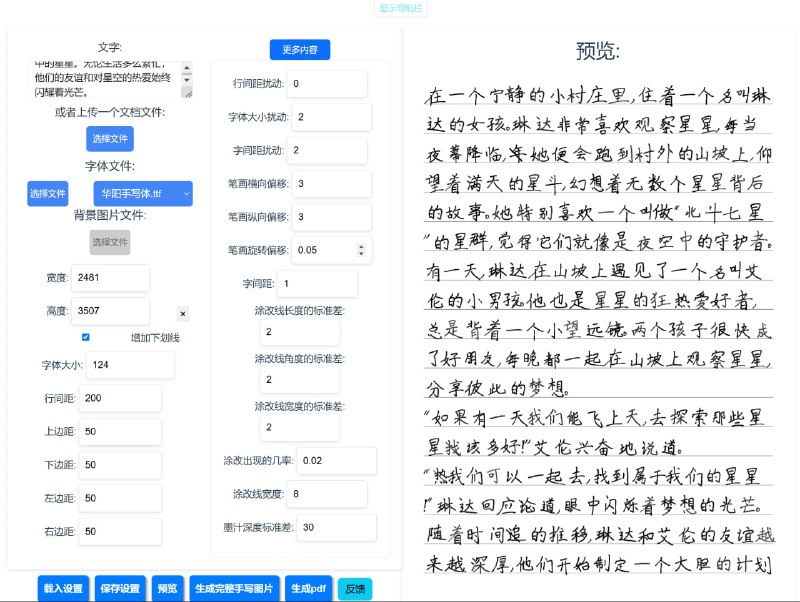Click the clear height icon next to 高度
Viewport: 800px width, 602px height.
click(183, 313)
